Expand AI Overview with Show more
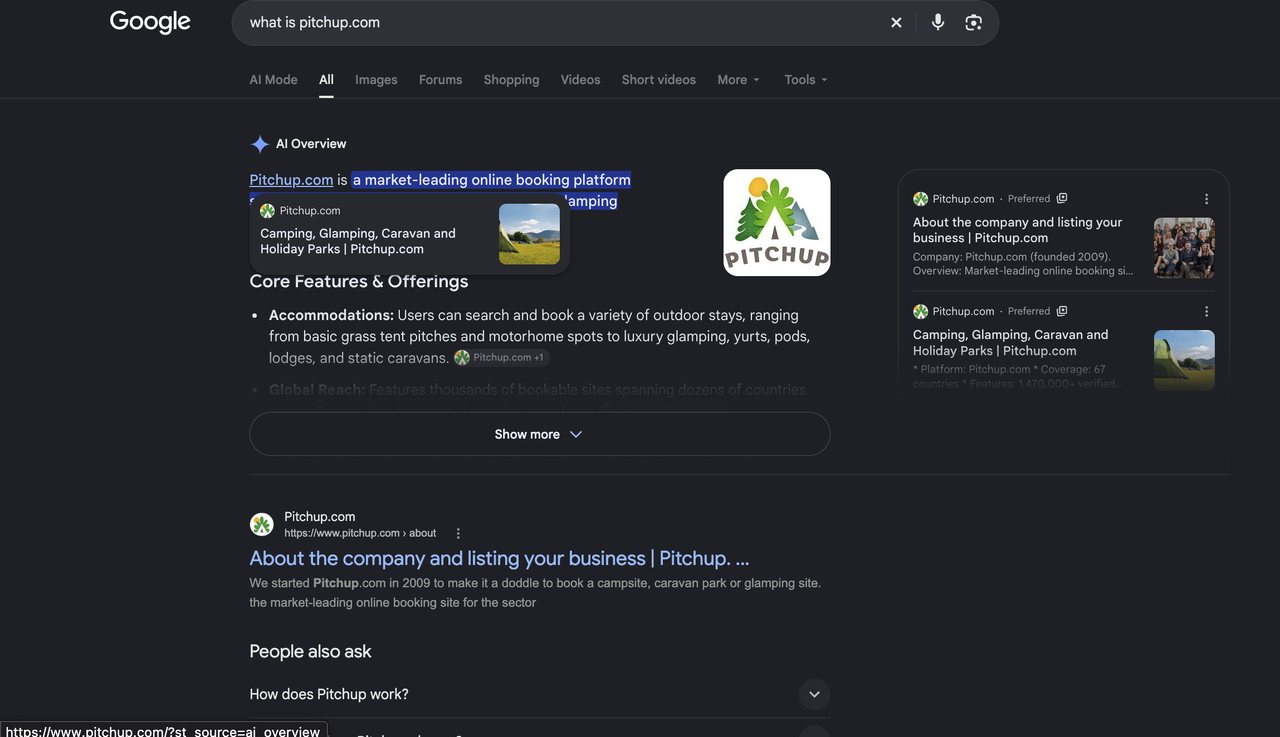Viewport: 1280px width, 737px height. tap(540, 434)
